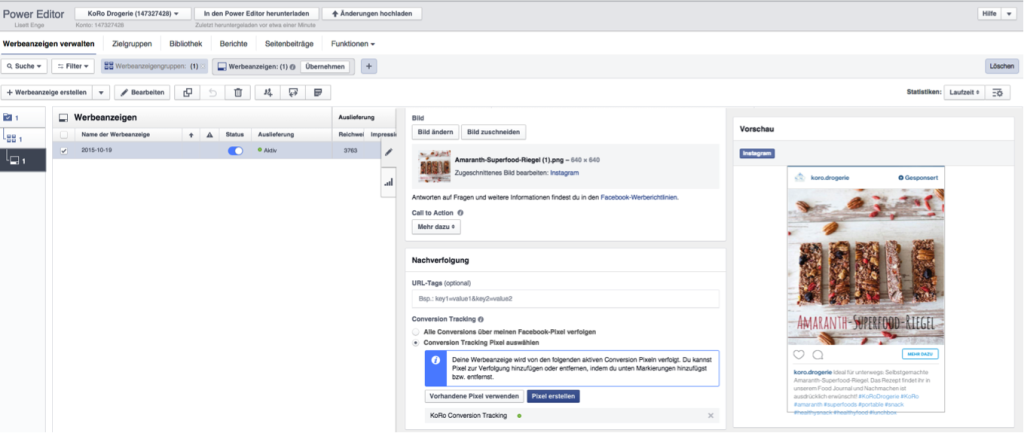
Task: Click the Hilfe button
Action: click(x=989, y=13)
